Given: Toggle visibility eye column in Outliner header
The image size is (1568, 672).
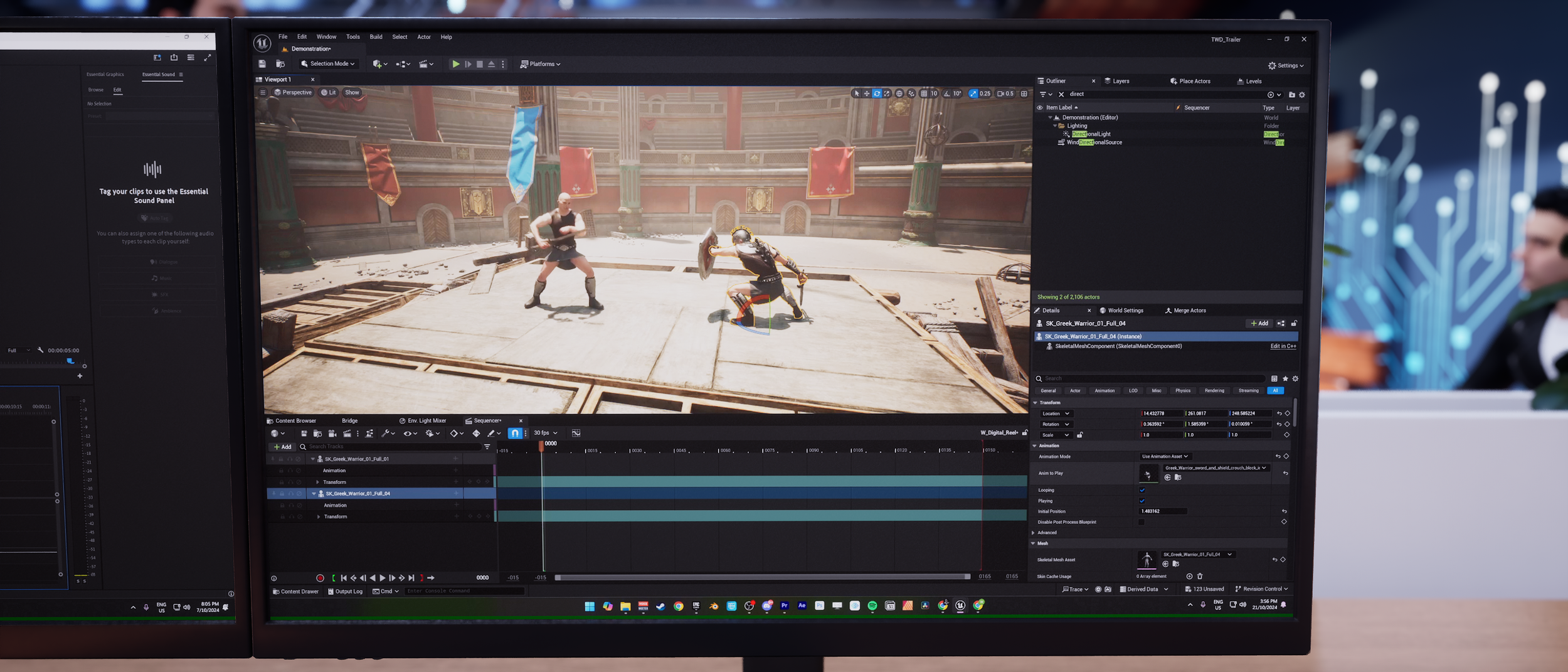Looking at the screenshot, I should 1039,107.
